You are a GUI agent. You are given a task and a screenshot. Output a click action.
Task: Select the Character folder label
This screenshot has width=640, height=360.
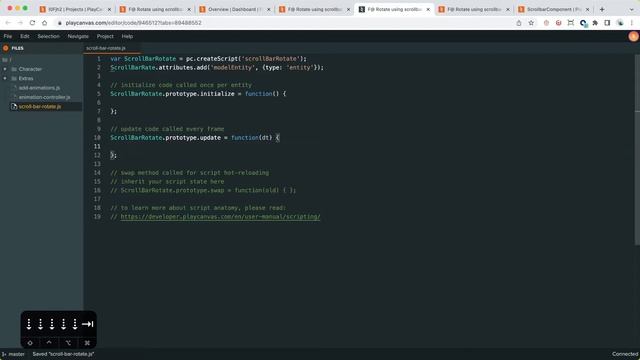pos(30,69)
